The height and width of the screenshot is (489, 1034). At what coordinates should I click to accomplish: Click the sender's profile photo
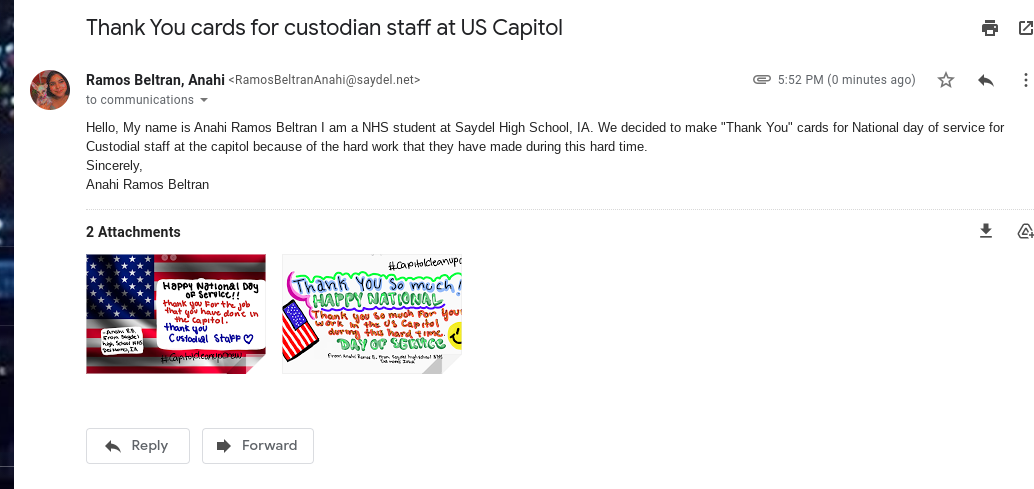click(x=50, y=90)
